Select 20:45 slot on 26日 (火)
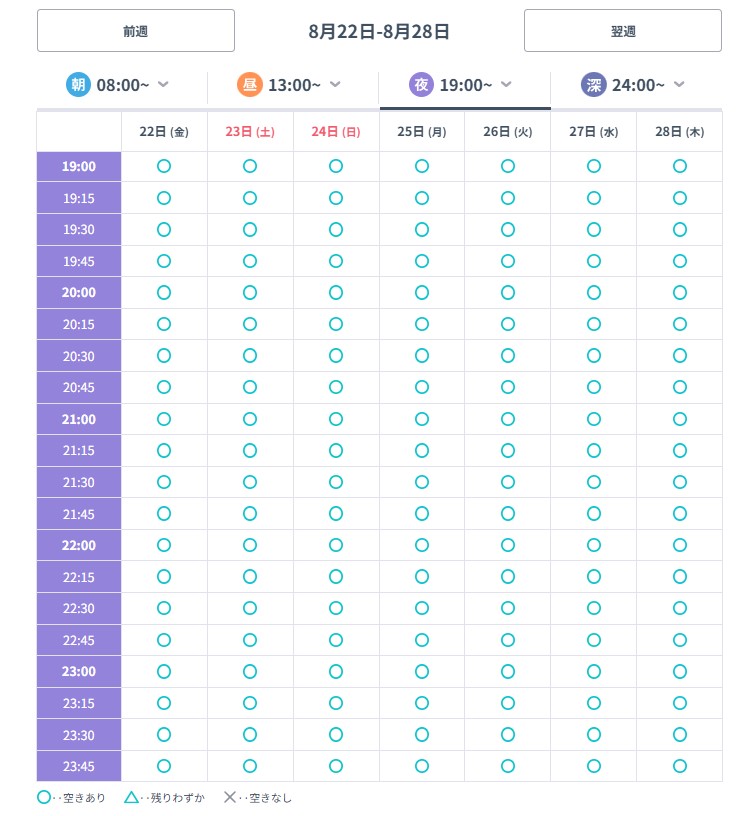This screenshot has height=816, width=746. tap(508, 387)
